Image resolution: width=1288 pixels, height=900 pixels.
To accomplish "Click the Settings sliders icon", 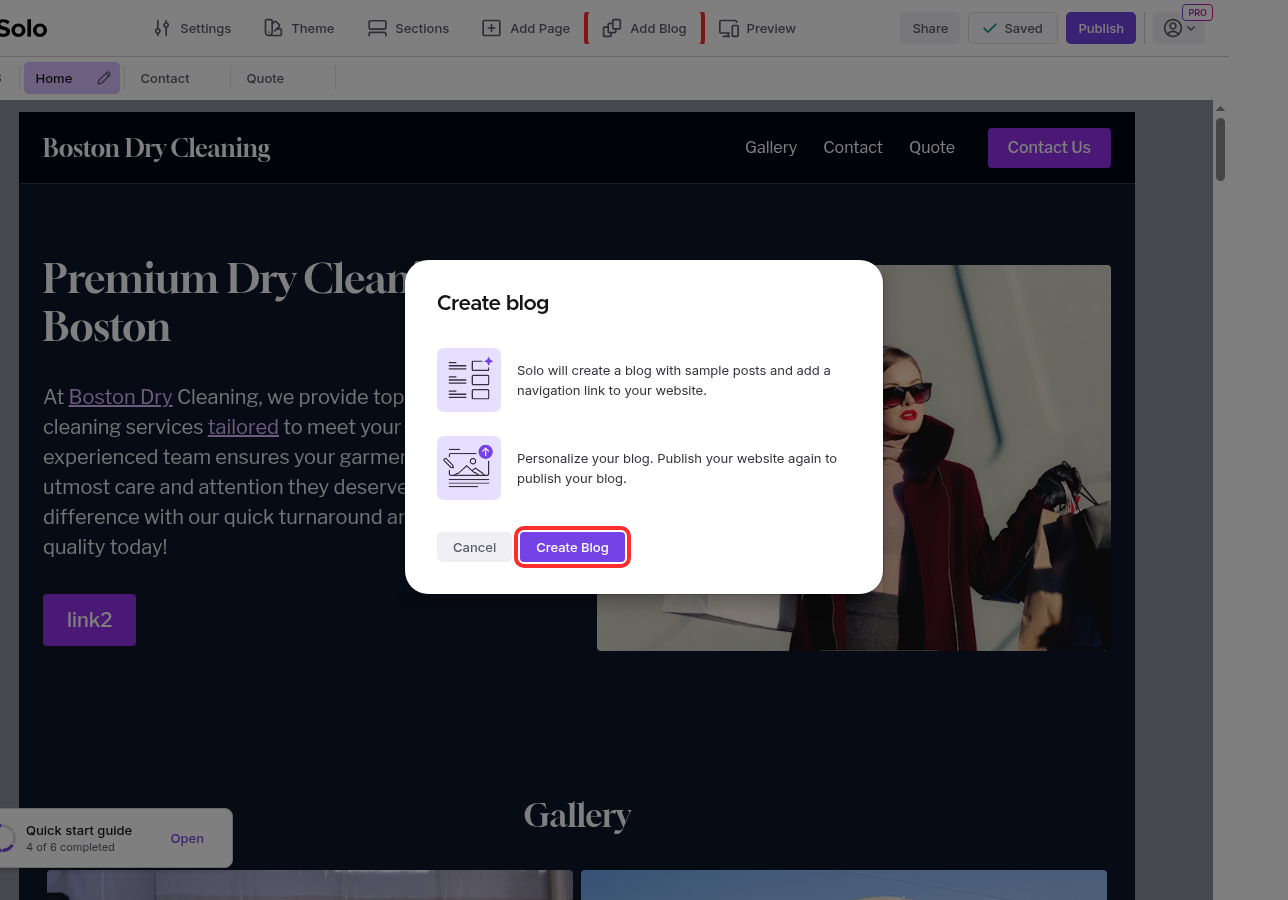I will point(162,28).
